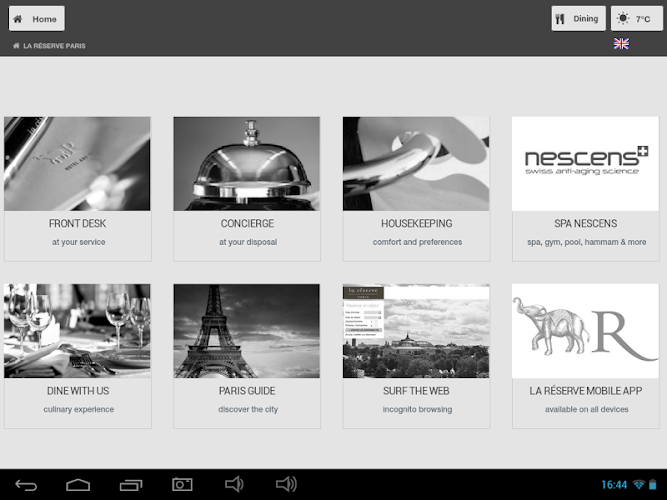Click 'at your disposal' subtitle
This screenshot has width=667, height=500.
[248, 242]
